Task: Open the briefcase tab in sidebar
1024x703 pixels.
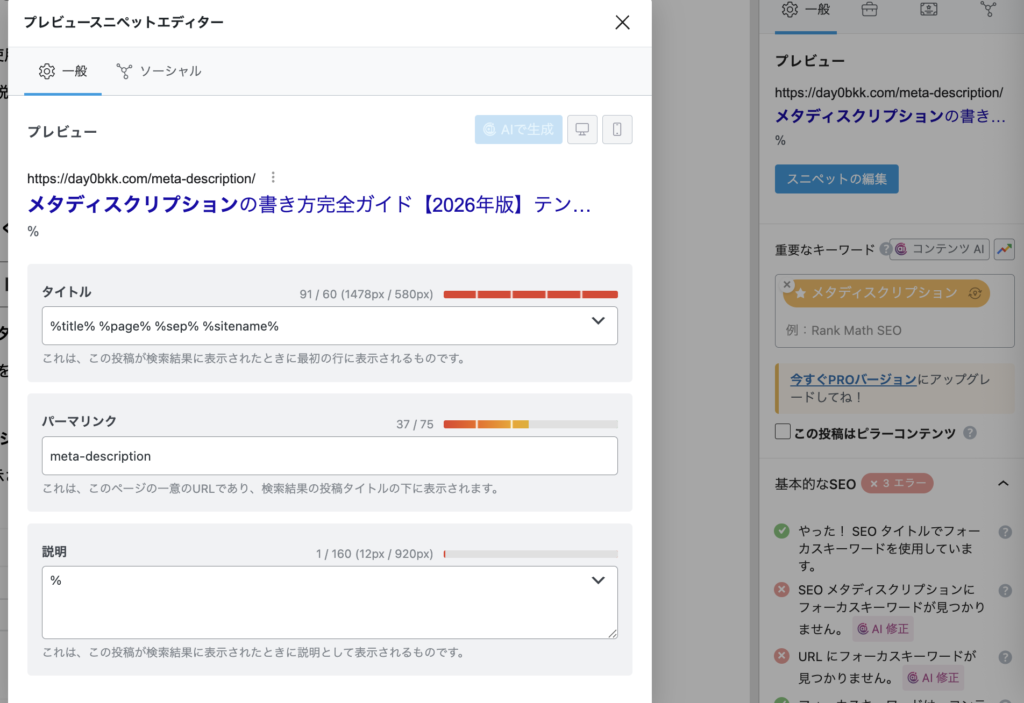Action: (x=869, y=10)
